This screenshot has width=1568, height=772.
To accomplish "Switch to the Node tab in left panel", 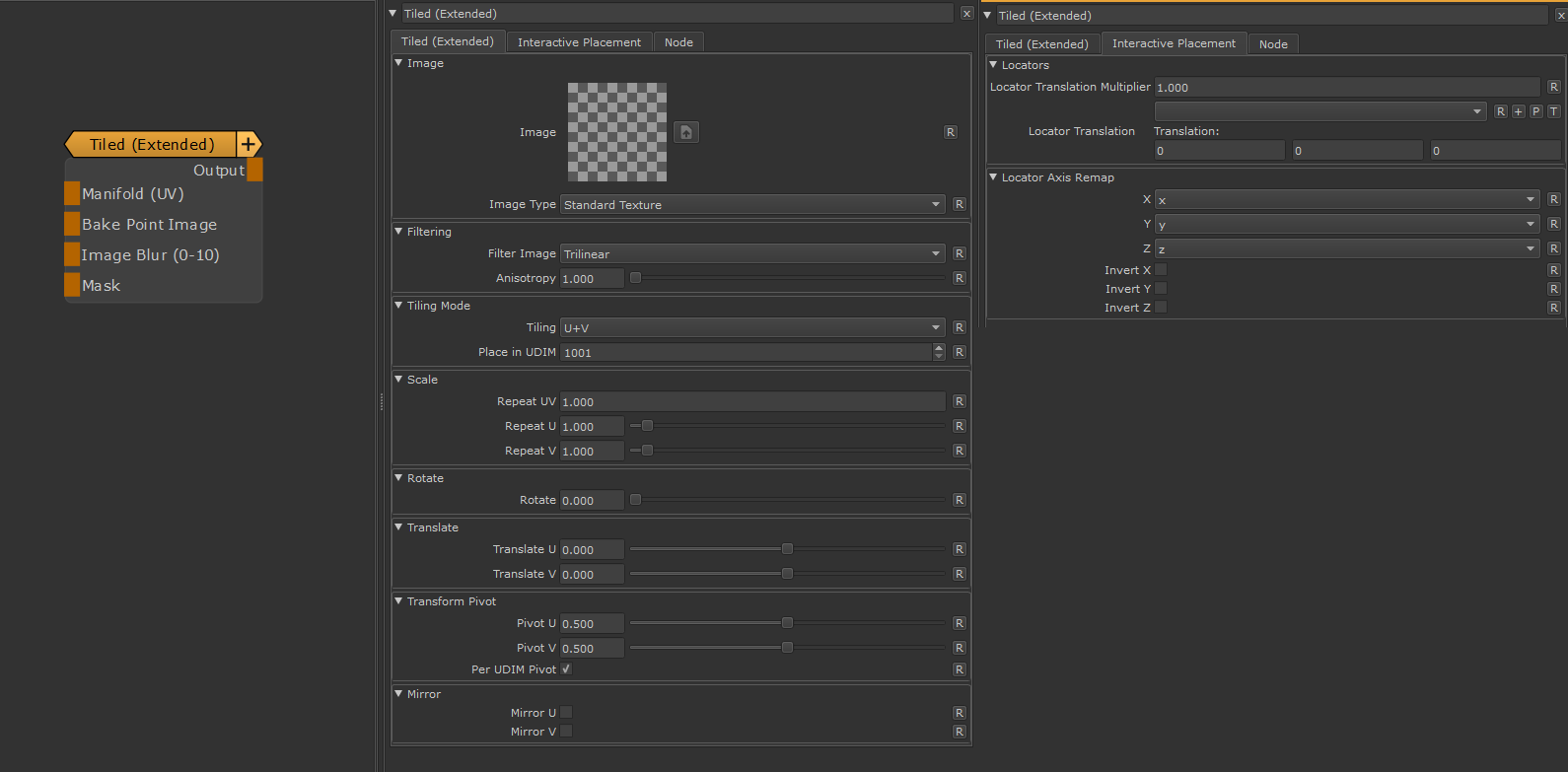I will (678, 42).
